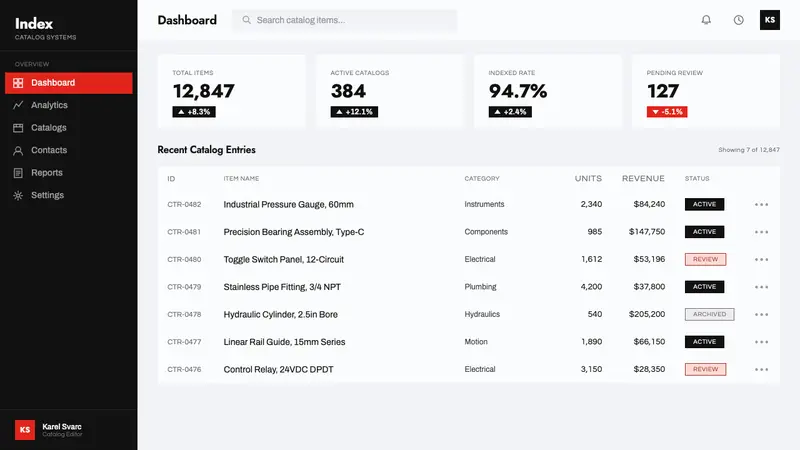Viewport: 800px width, 450px height.
Task: Click the STATUS column header
Action: [697, 179]
